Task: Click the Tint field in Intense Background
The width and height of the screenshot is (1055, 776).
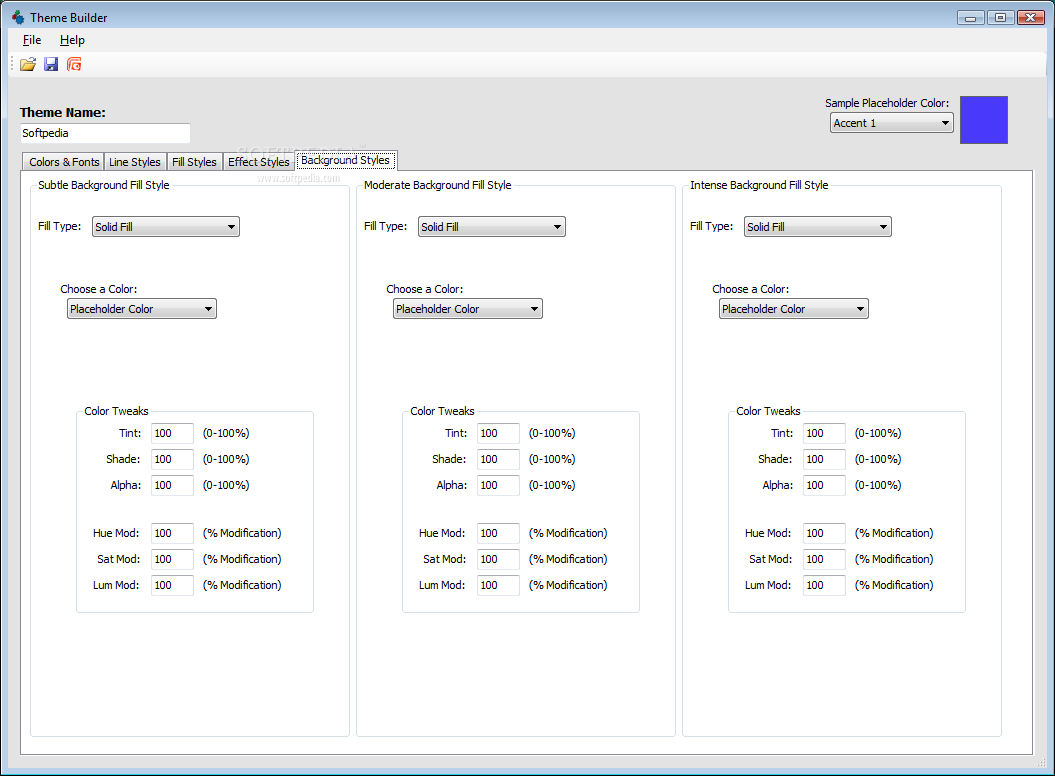Action: point(824,433)
